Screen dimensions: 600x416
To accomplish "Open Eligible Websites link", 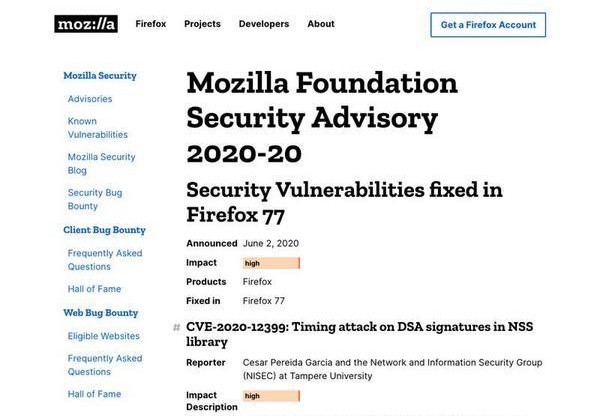I will [x=104, y=336].
